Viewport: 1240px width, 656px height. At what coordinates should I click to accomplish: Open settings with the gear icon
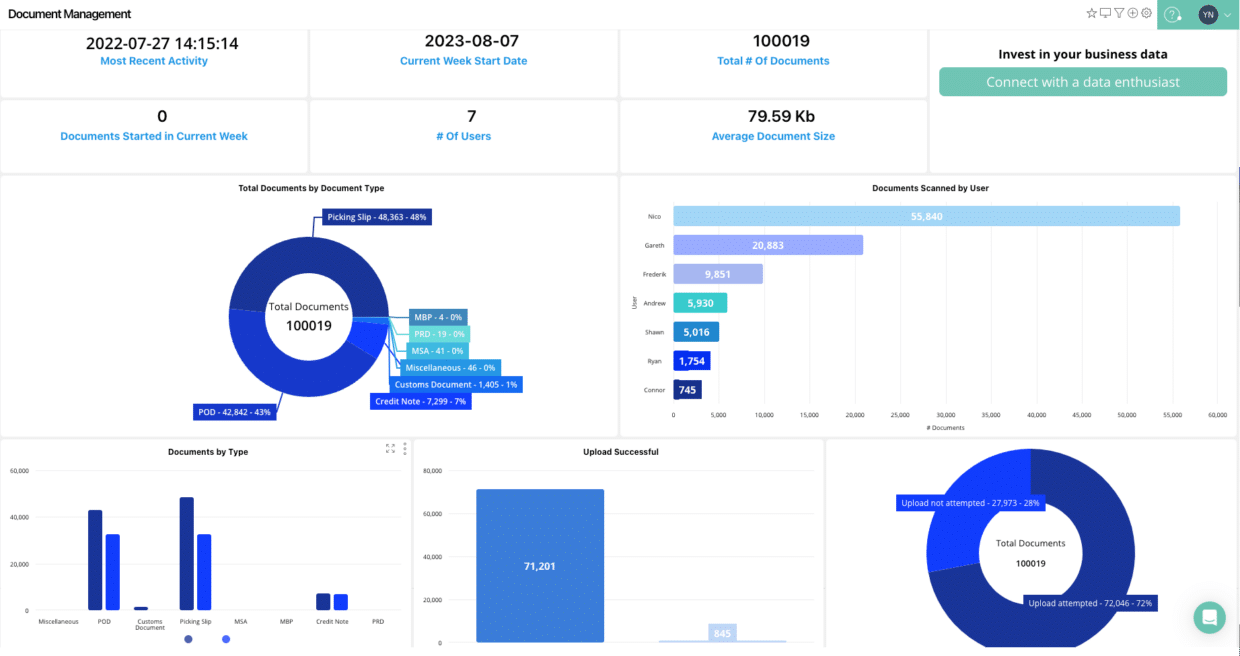tap(1146, 14)
